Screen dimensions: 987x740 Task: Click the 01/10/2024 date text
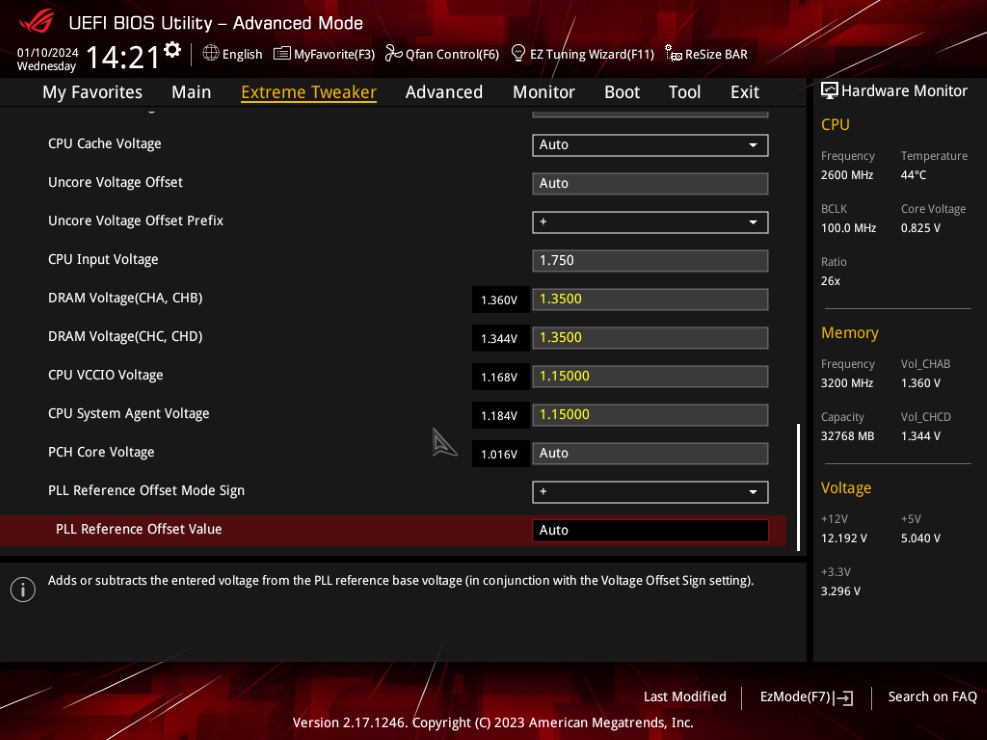click(48, 52)
